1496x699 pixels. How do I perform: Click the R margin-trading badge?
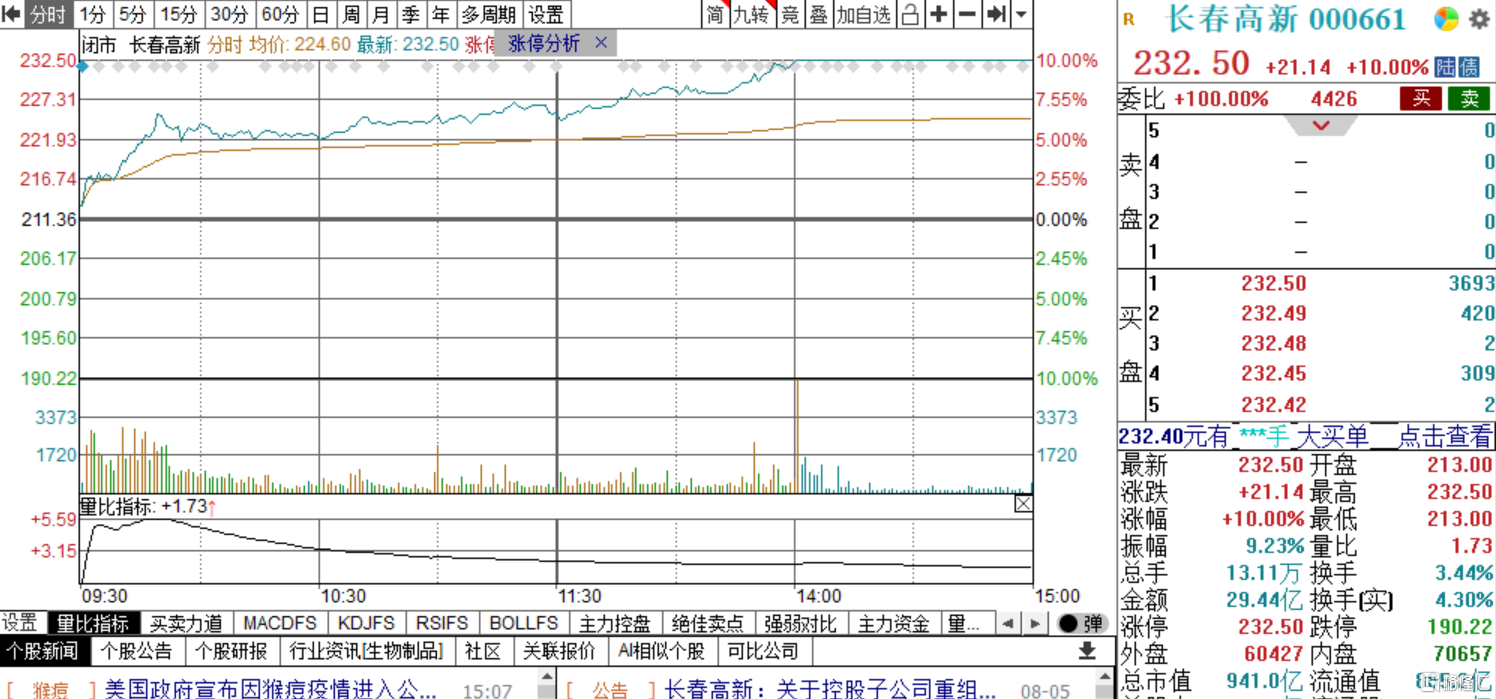[x=1129, y=19]
